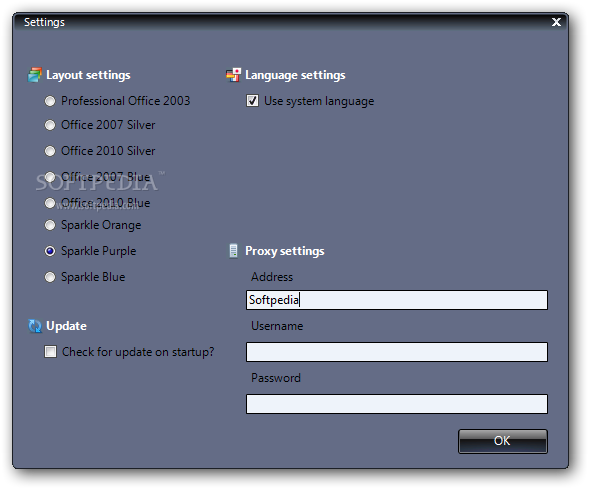Click the Layout settings icon
Image resolution: width=589 pixels, height=489 pixels.
tap(35, 75)
